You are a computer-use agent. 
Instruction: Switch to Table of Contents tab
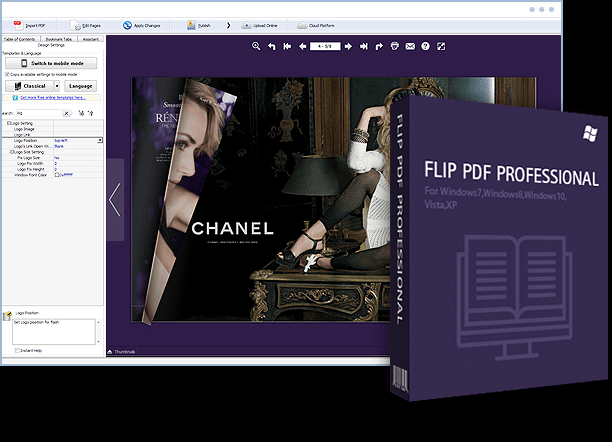[20, 39]
